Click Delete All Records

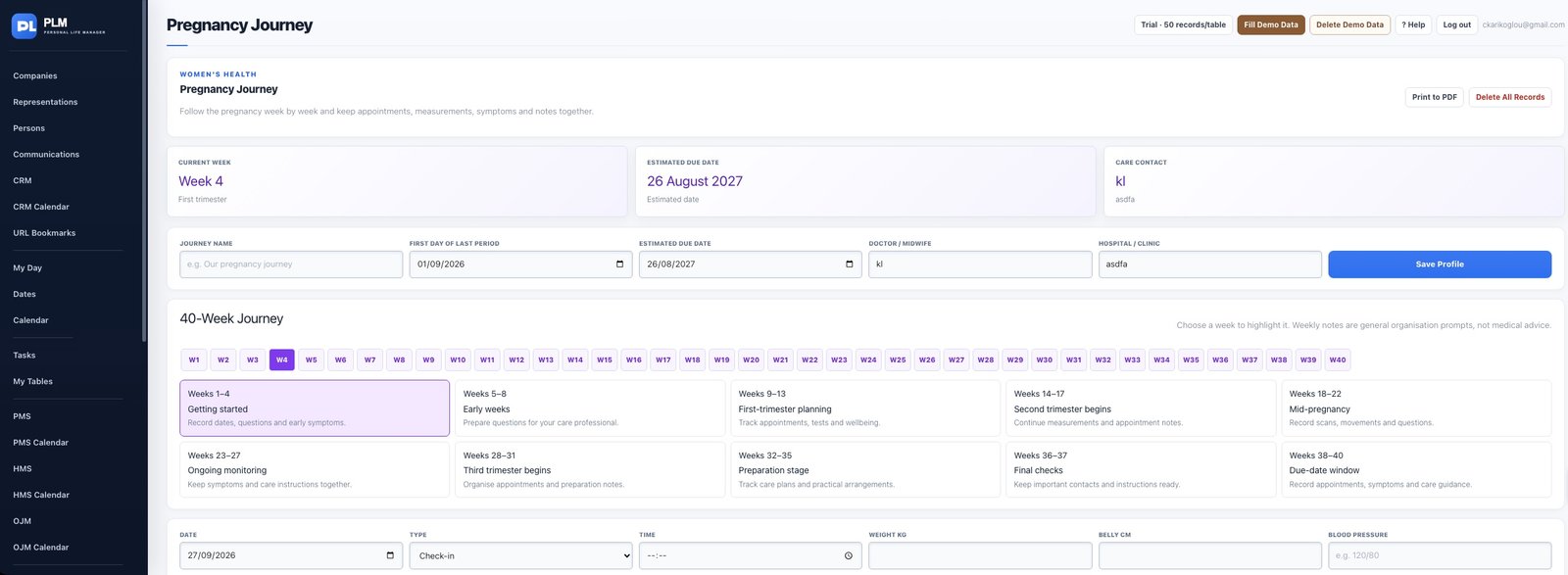(1509, 97)
